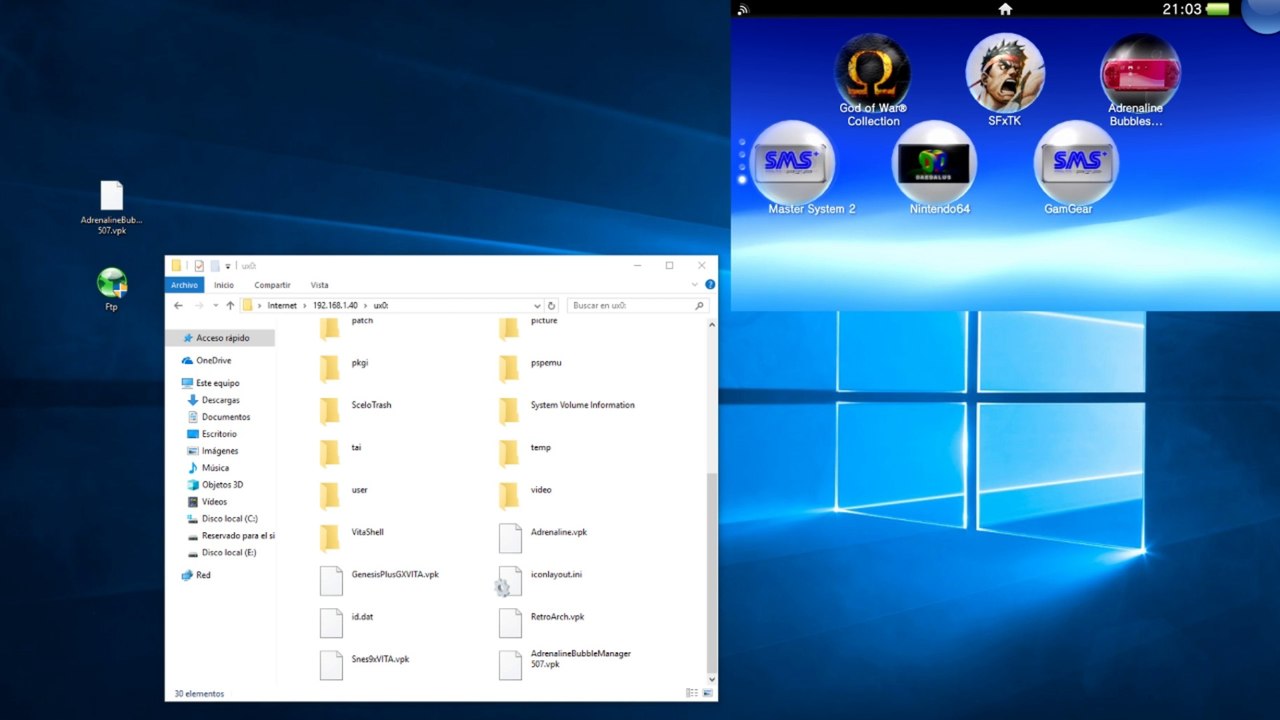This screenshot has height=720, width=1280.
Task: Open quick access toolbar customize dropdown
Action: (228, 266)
